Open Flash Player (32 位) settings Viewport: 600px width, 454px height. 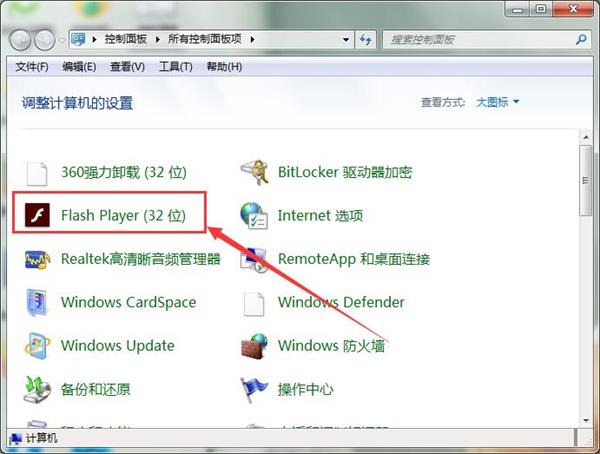point(123,216)
